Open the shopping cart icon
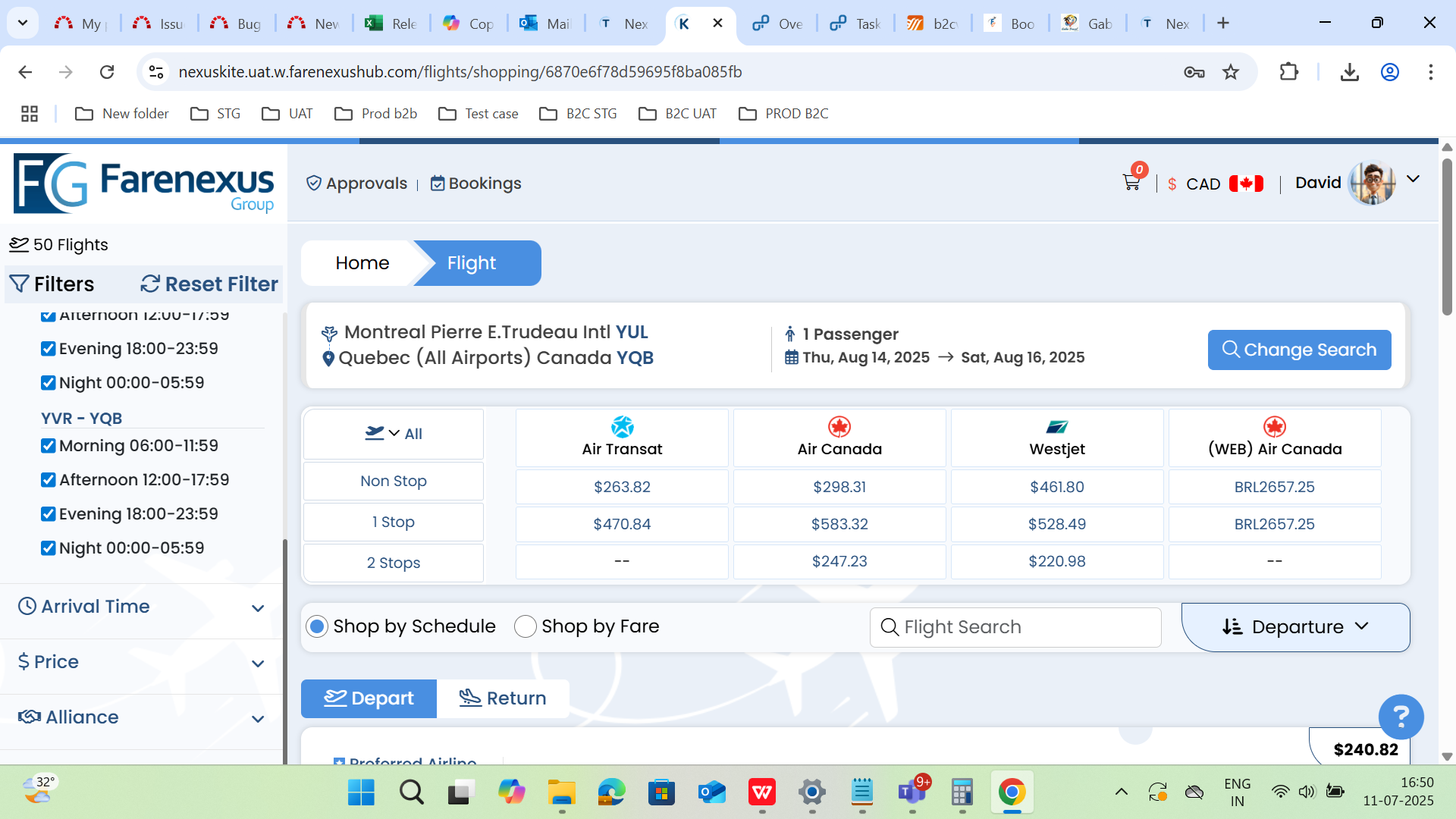The width and height of the screenshot is (1456, 819). [x=1131, y=182]
